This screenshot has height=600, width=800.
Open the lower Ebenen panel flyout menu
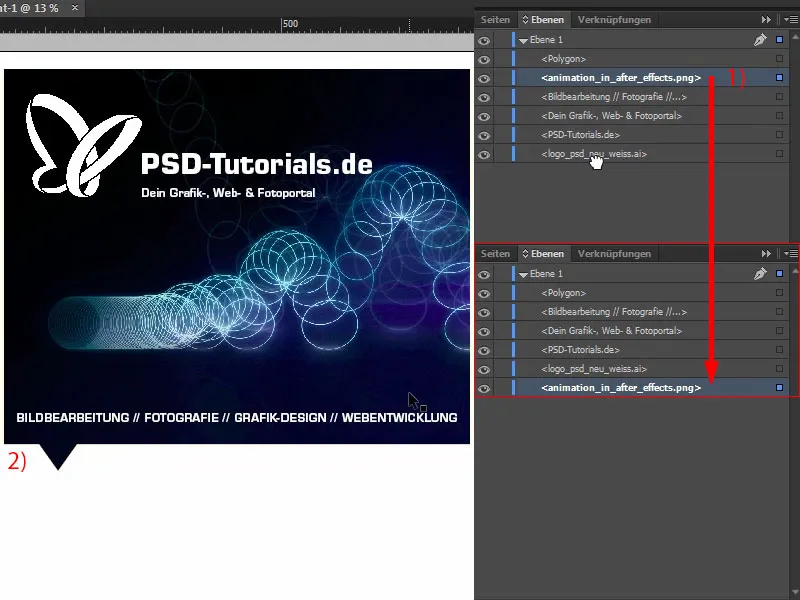793,254
